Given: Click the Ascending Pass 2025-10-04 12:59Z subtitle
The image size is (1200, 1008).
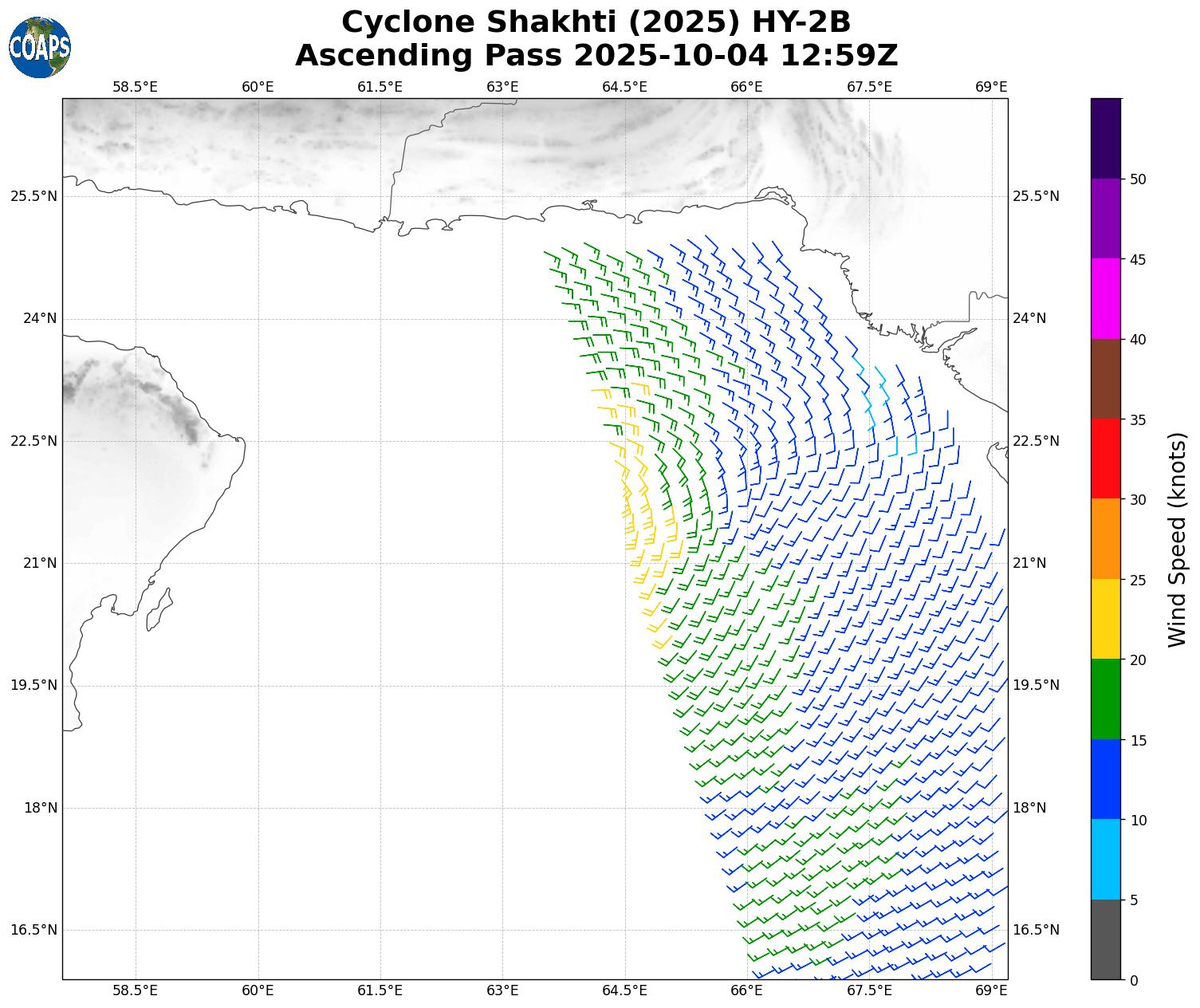Looking at the screenshot, I should coord(596,56).
